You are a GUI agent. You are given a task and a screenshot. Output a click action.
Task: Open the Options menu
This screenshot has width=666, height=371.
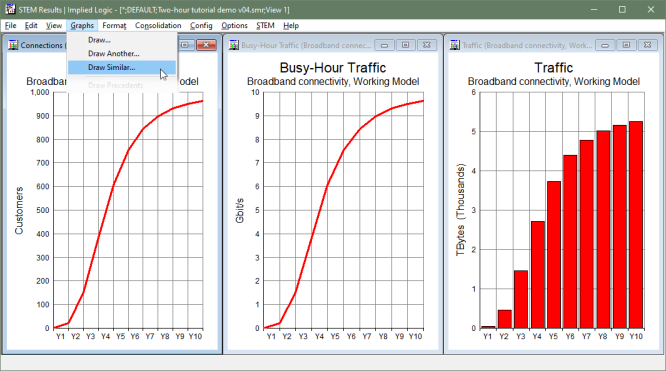click(234, 25)
